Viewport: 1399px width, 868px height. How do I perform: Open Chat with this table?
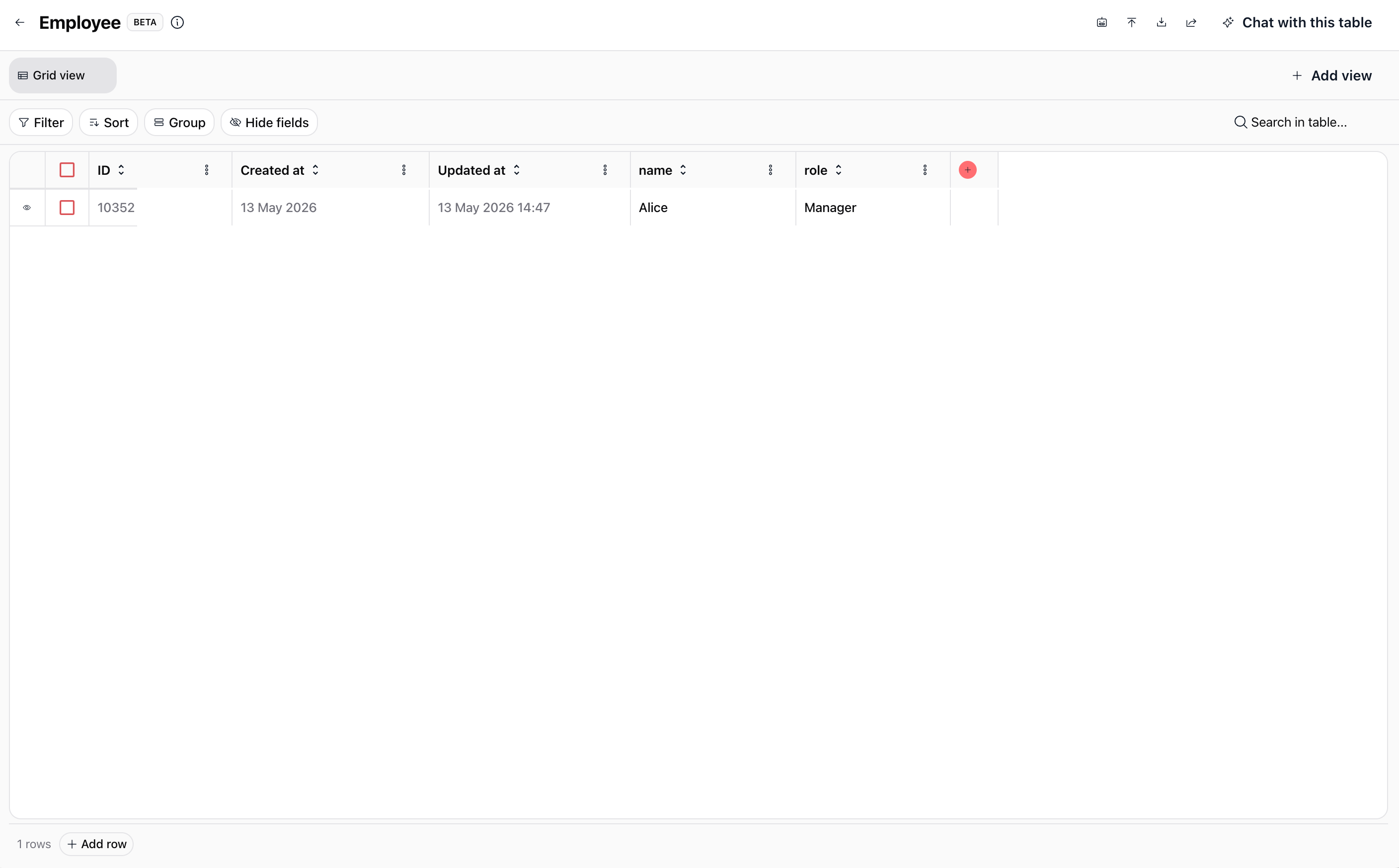[x=1297, y=22]
